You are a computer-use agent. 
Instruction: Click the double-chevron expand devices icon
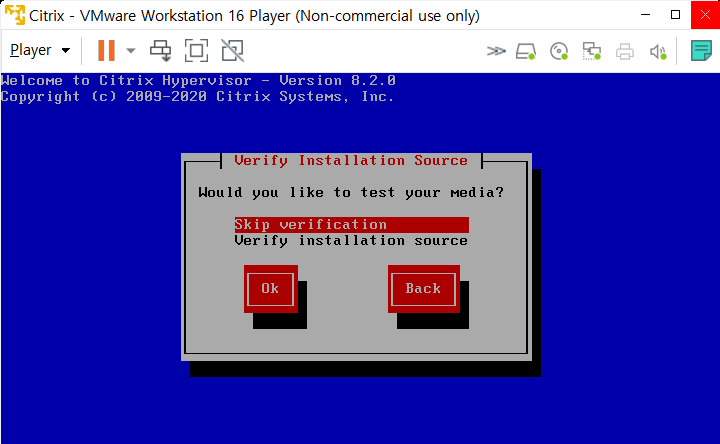pos(496,51)
